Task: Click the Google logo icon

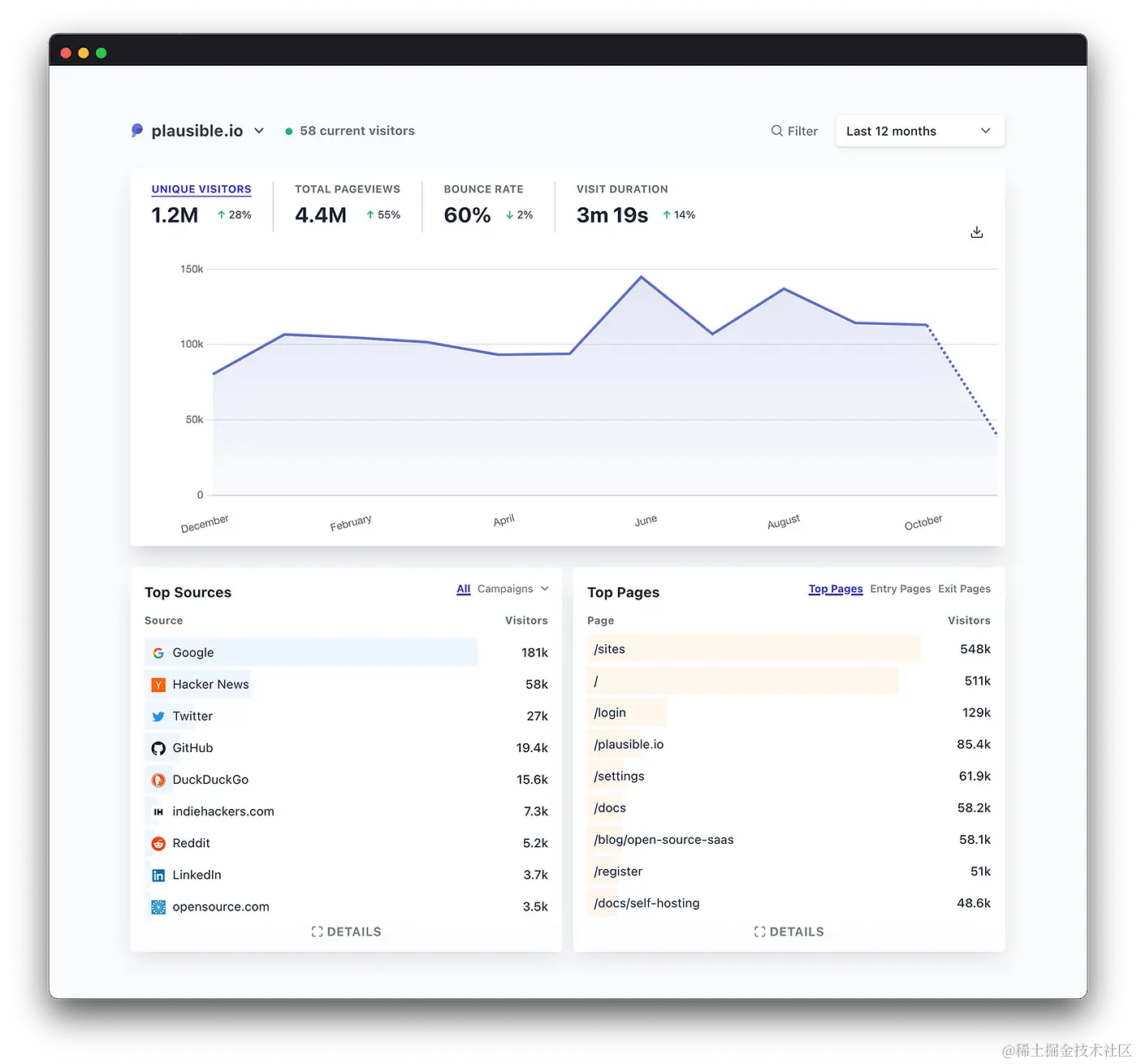Action: coord(158,653)
